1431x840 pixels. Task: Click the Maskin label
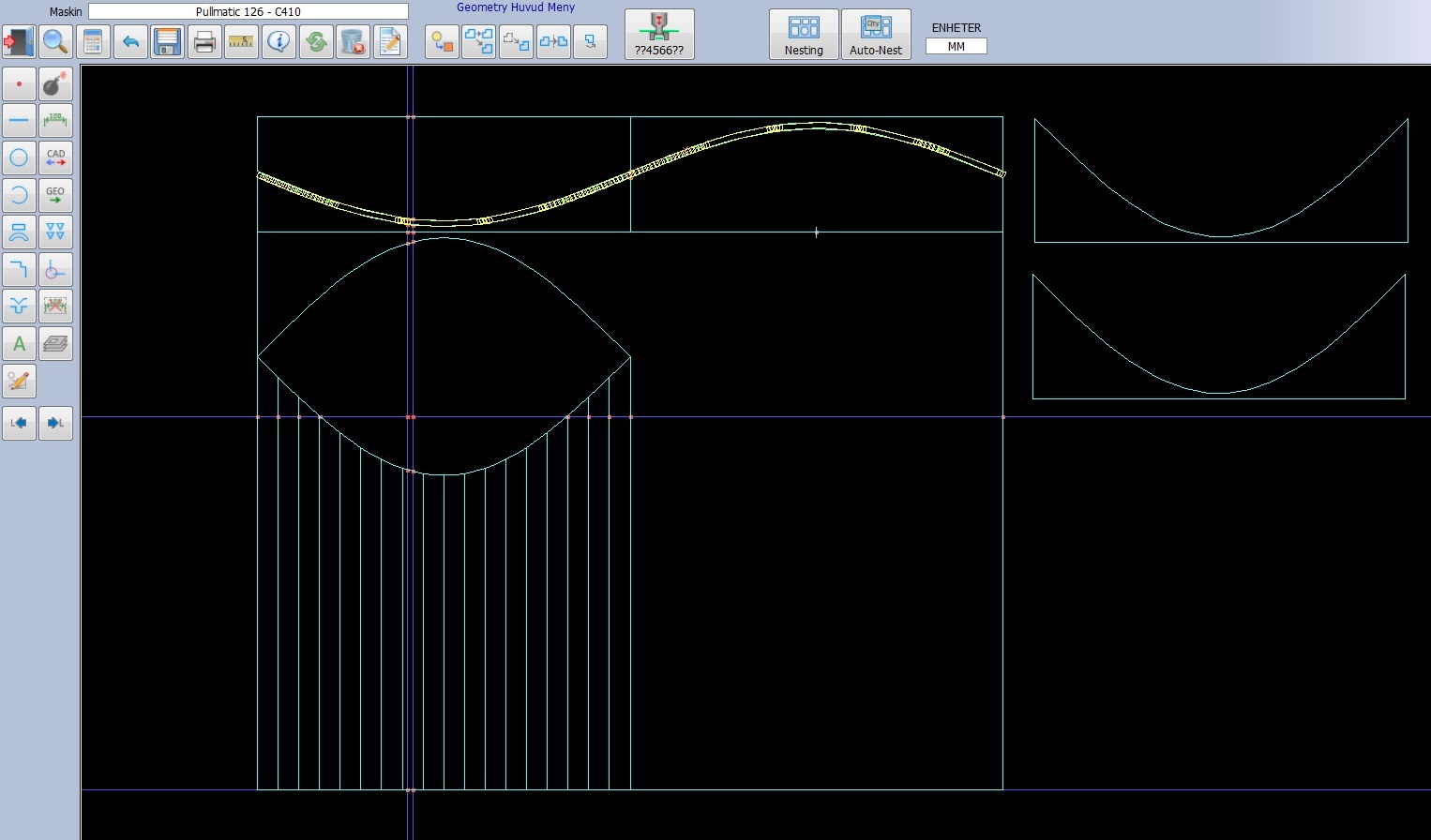[66, 12]
